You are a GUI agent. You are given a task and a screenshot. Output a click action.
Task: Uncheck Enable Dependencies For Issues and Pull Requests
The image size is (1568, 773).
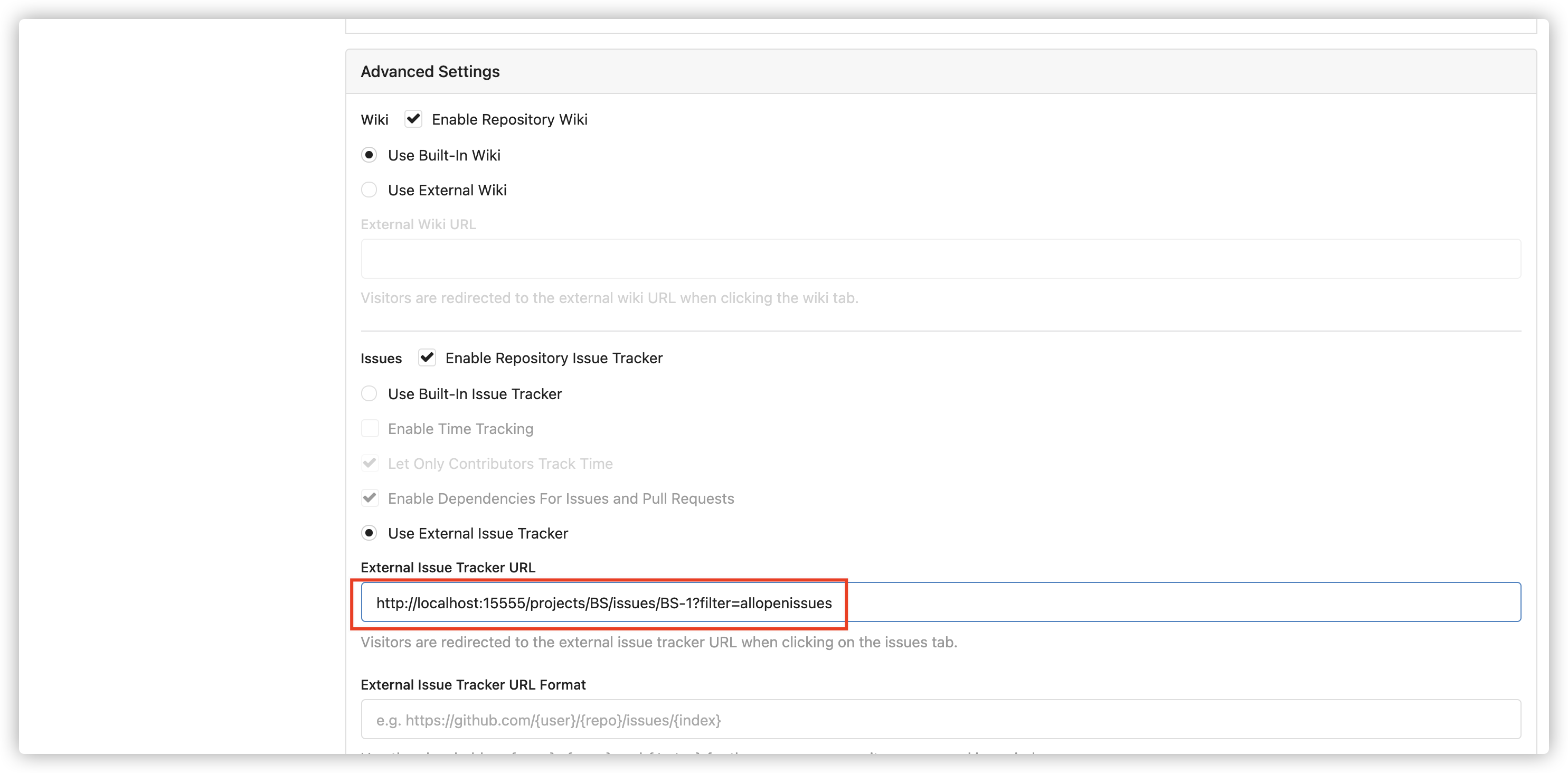pos(370,498)
